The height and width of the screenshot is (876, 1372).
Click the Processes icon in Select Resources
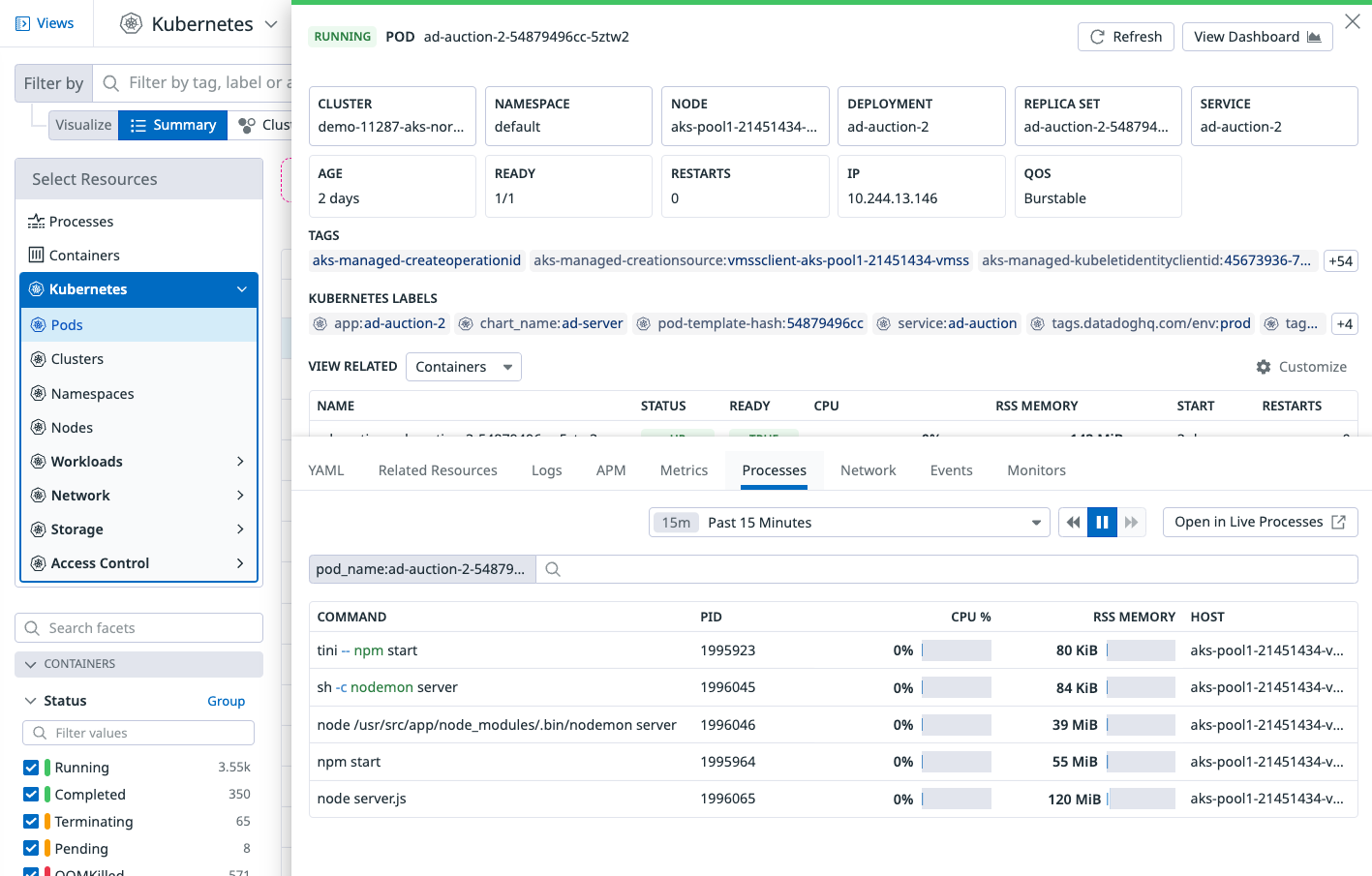click(36, 222)
